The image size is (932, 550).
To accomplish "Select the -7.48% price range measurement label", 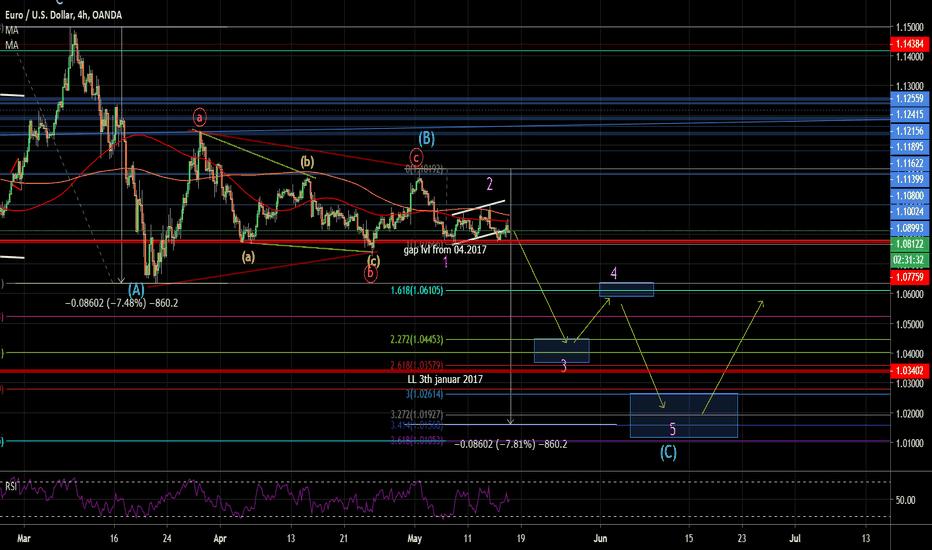I will (x=122, y=303).
